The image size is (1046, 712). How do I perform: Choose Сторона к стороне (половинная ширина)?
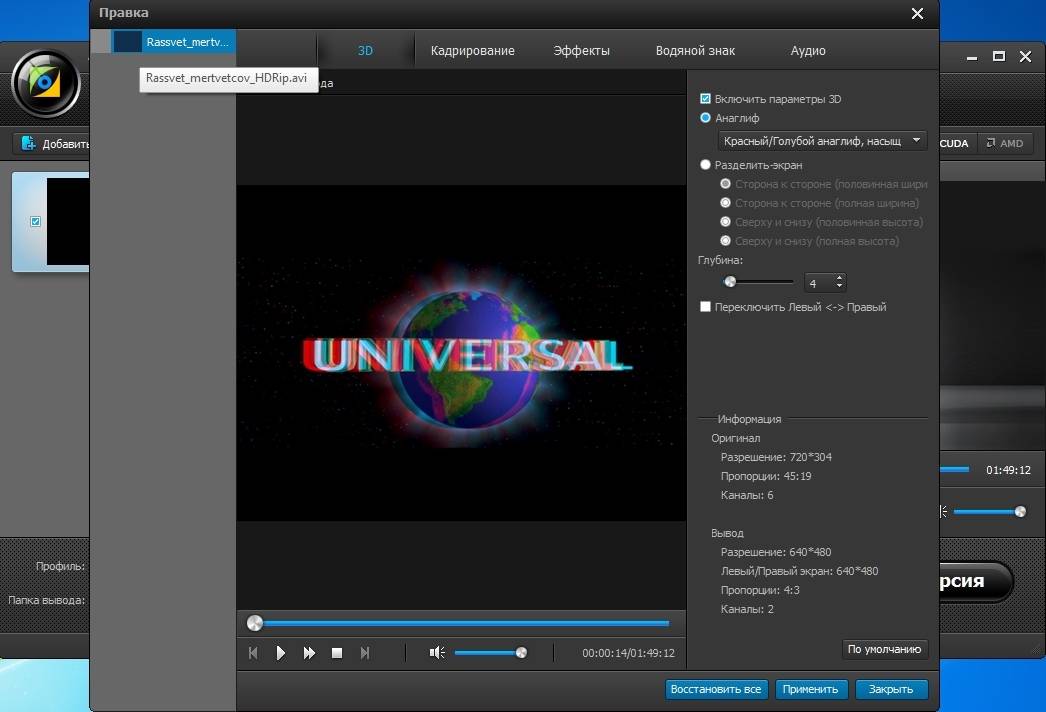tap(725, 184)
